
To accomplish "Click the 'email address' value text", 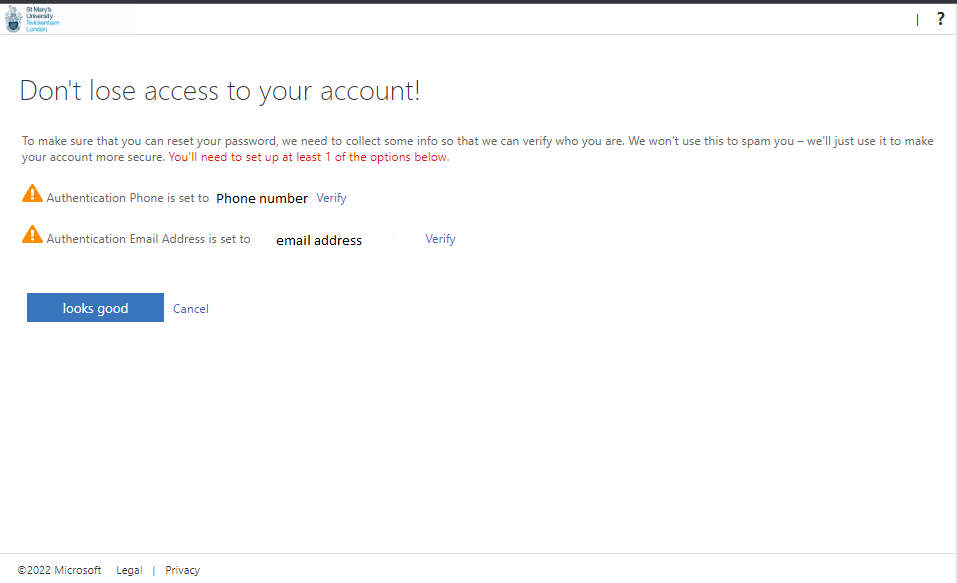I will pyautogui.click(x=319, y=241).
